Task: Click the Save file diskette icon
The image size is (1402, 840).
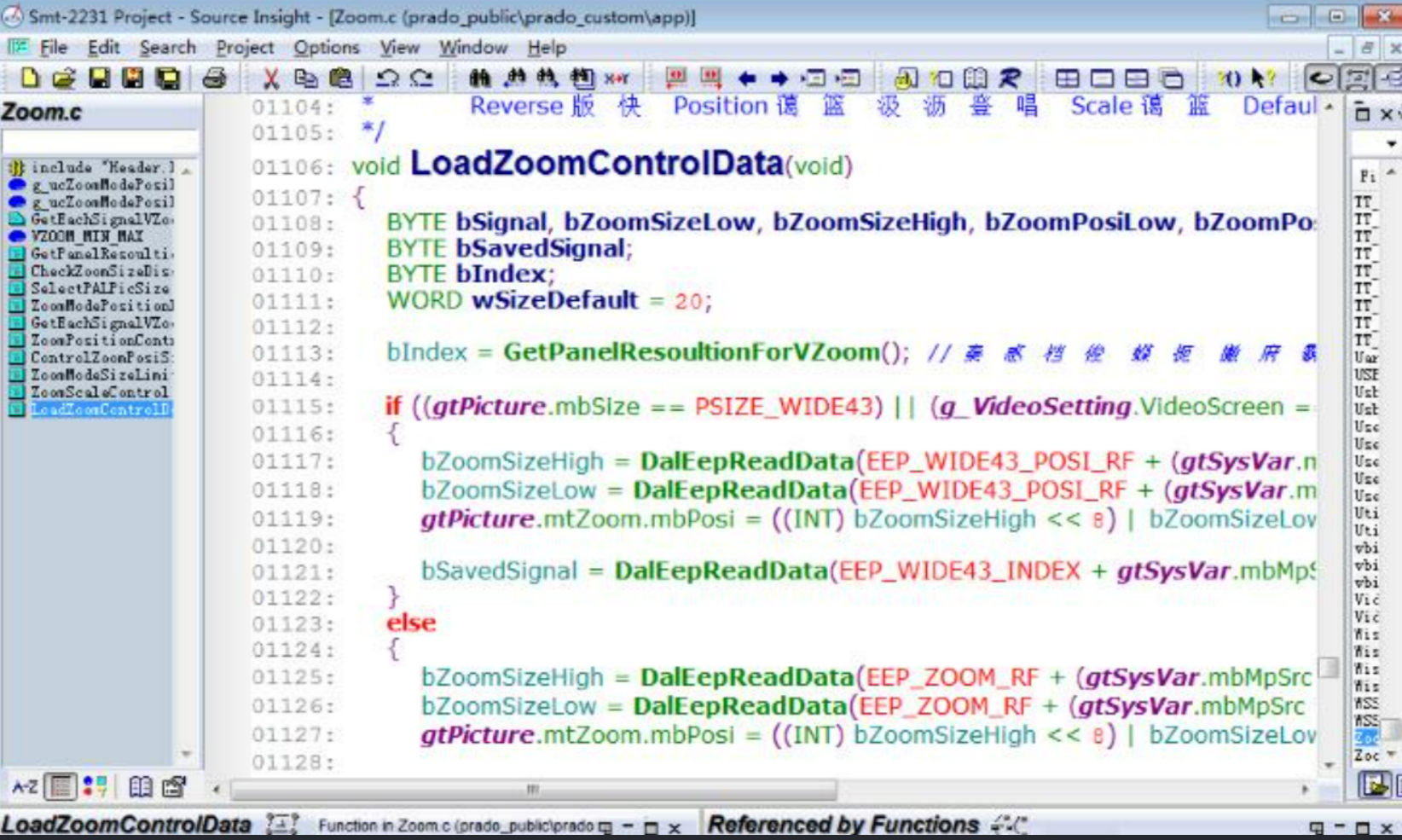Action: click(x=99, y=78)
